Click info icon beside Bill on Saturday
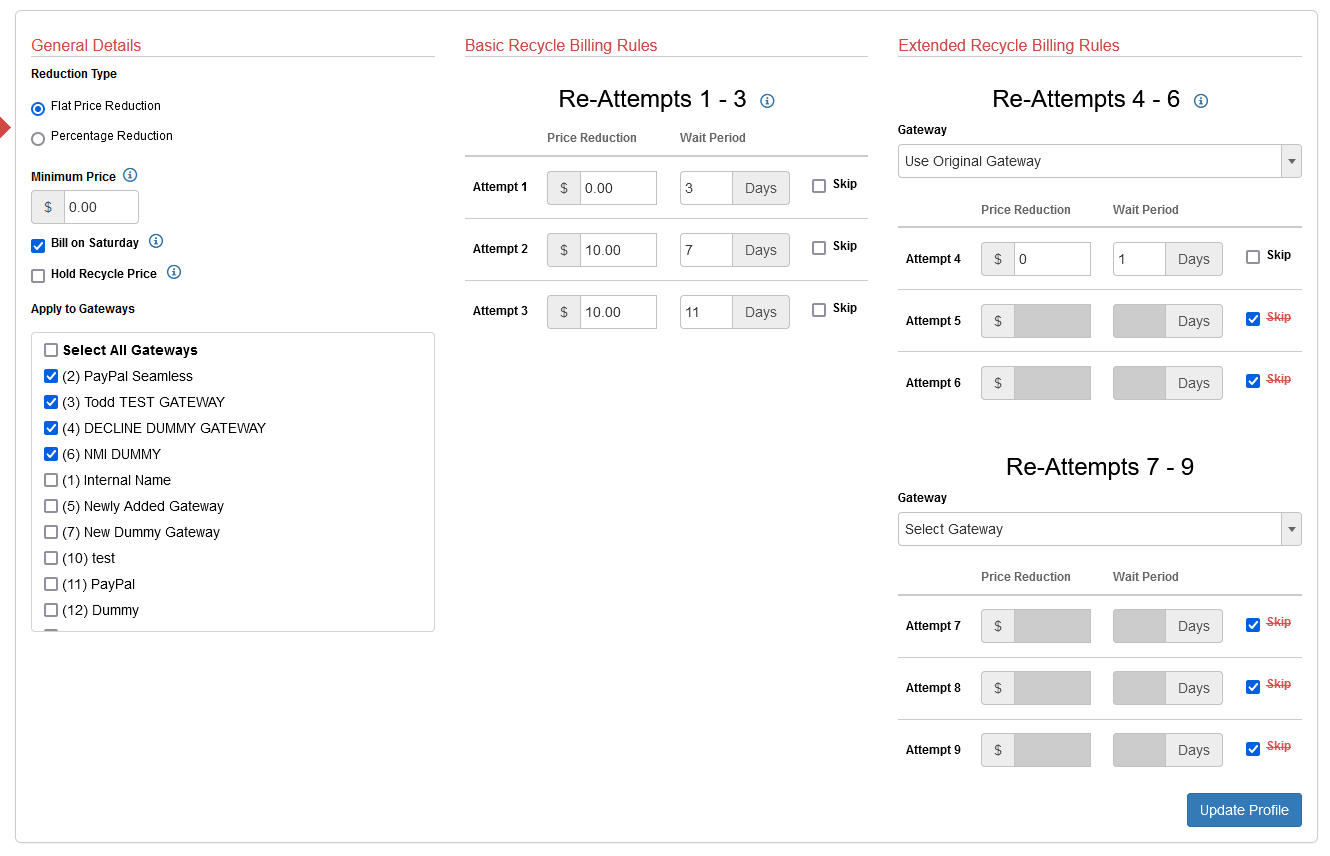This screenshot has height=856, width=1330. (x=156, y=241)
